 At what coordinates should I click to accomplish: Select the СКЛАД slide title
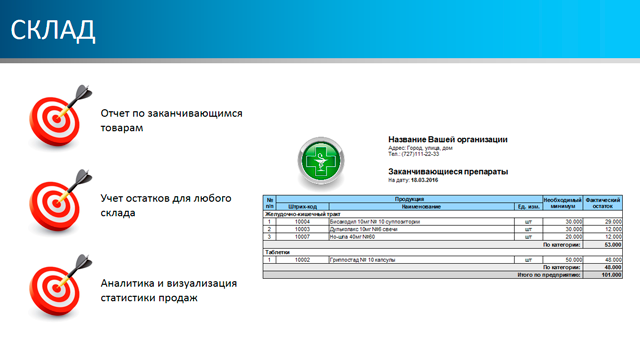click(53, 30)
